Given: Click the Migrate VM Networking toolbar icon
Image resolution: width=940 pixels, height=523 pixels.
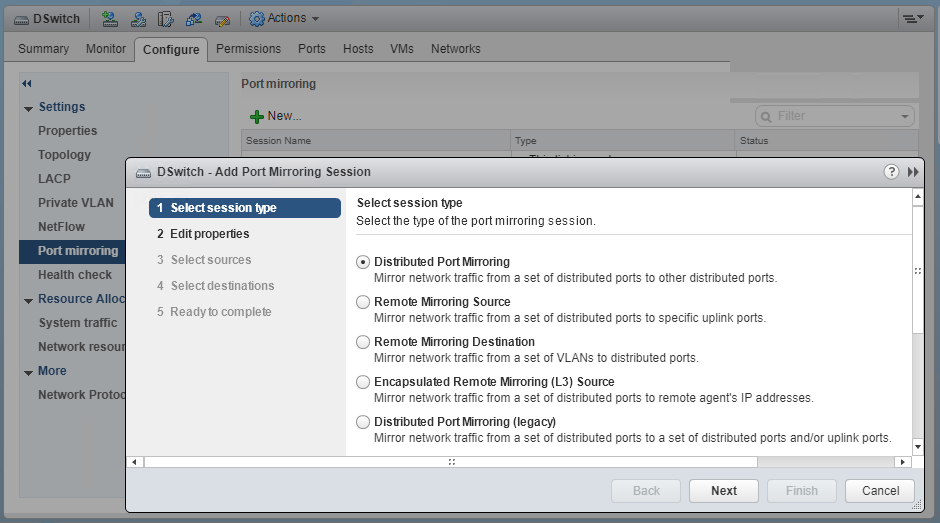Looking at the screenshot, I should pos(194,18).
